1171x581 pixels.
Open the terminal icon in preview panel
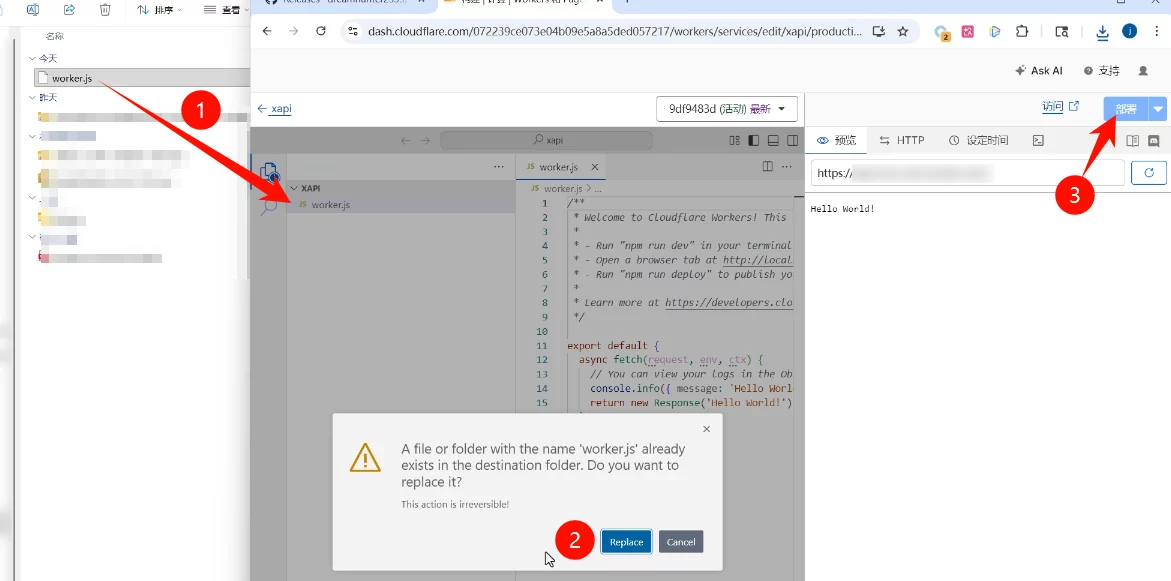[1038, 140]
